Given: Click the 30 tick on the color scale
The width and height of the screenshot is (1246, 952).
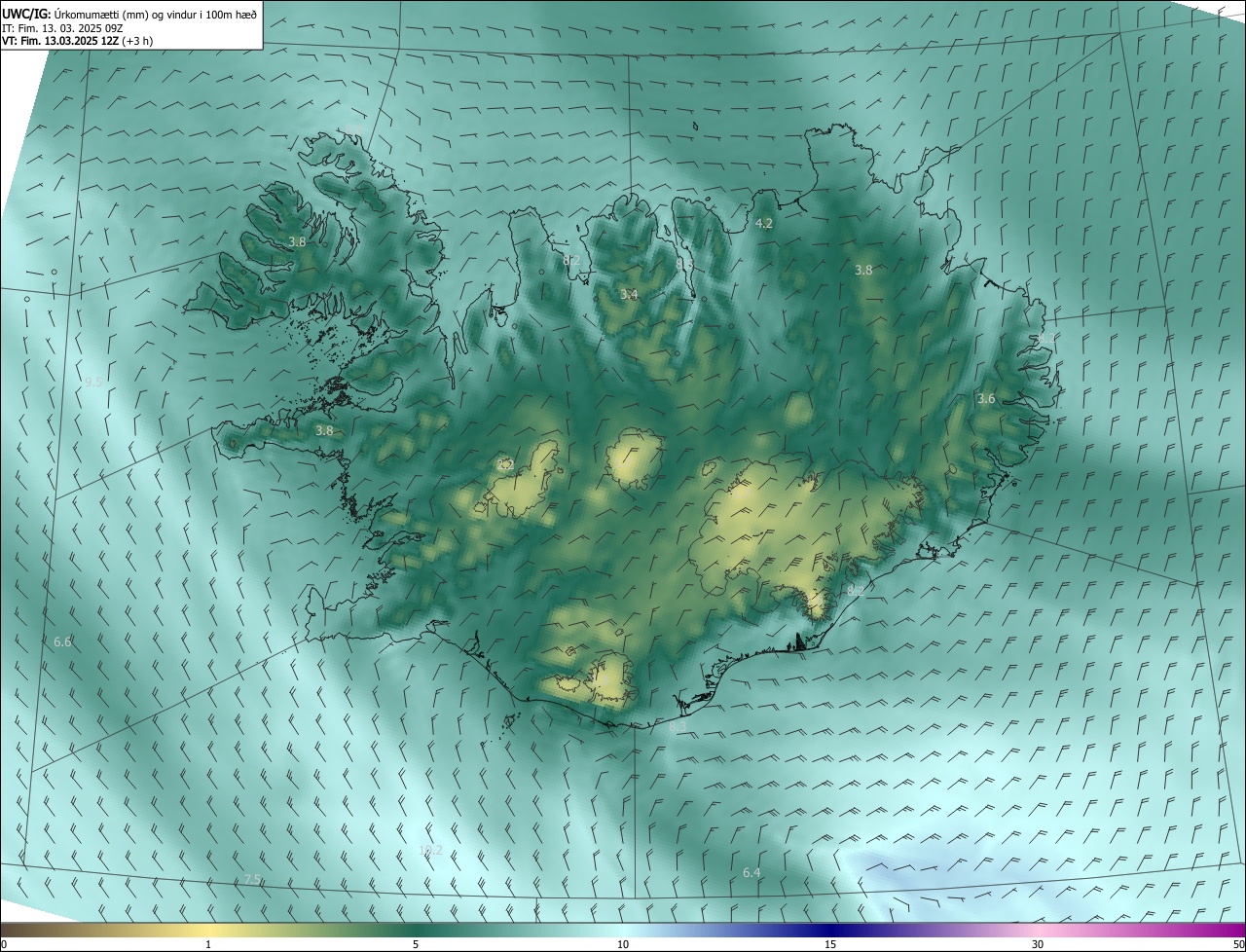Looking at the screenshot, I should pyautogui.click(x=1038, y=944).
